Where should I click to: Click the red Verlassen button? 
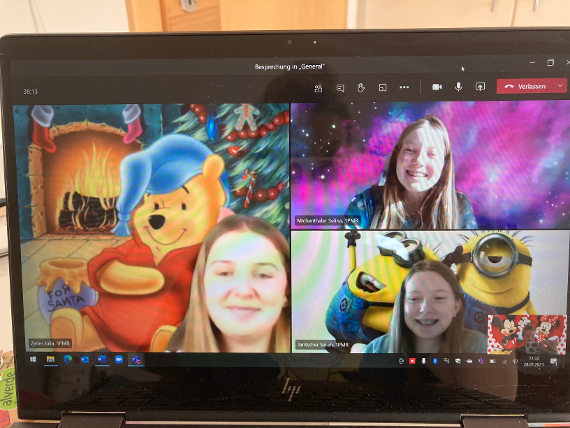point(526,86)
